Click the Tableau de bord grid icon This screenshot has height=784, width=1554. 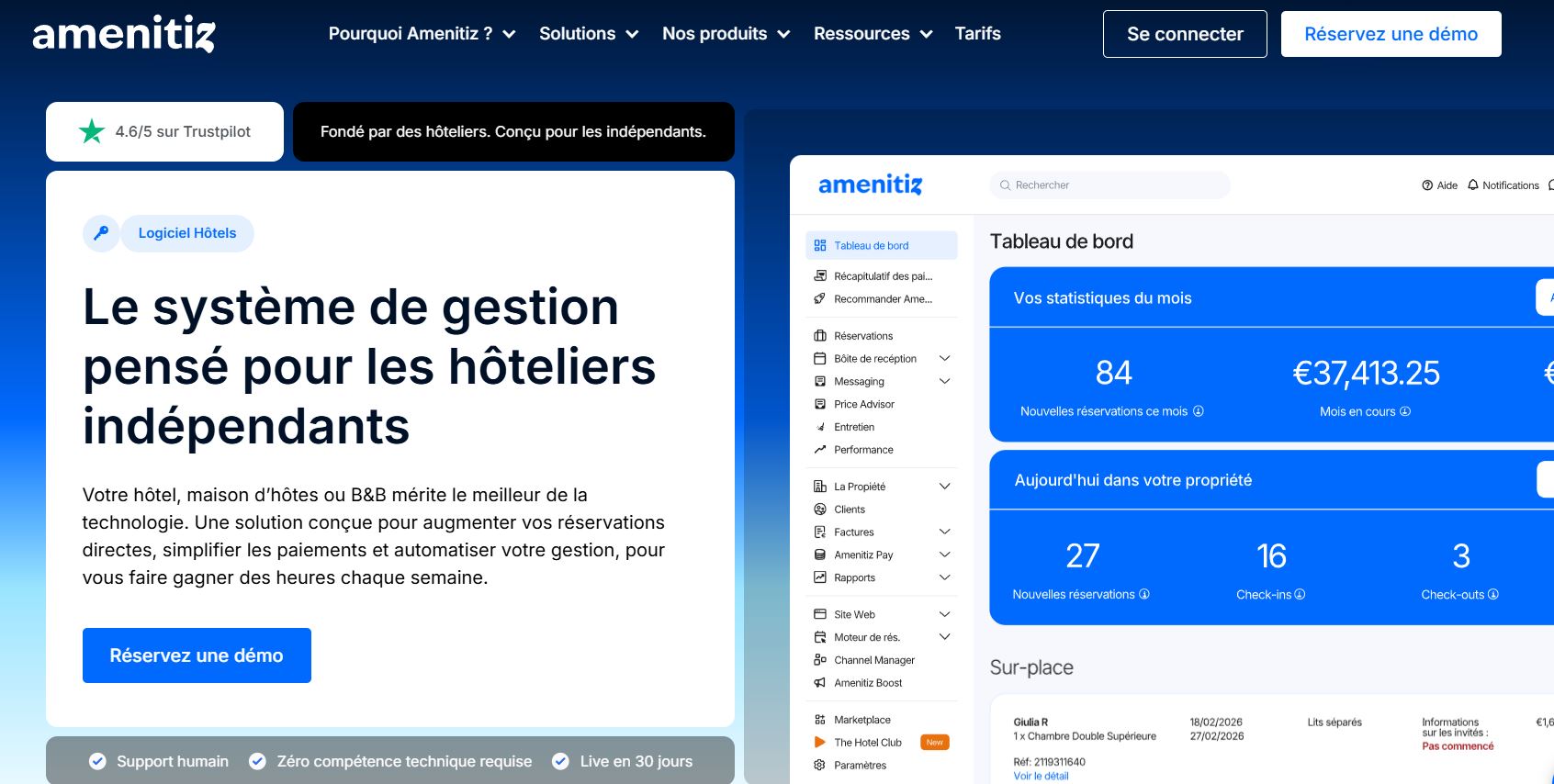coord(820,245)
